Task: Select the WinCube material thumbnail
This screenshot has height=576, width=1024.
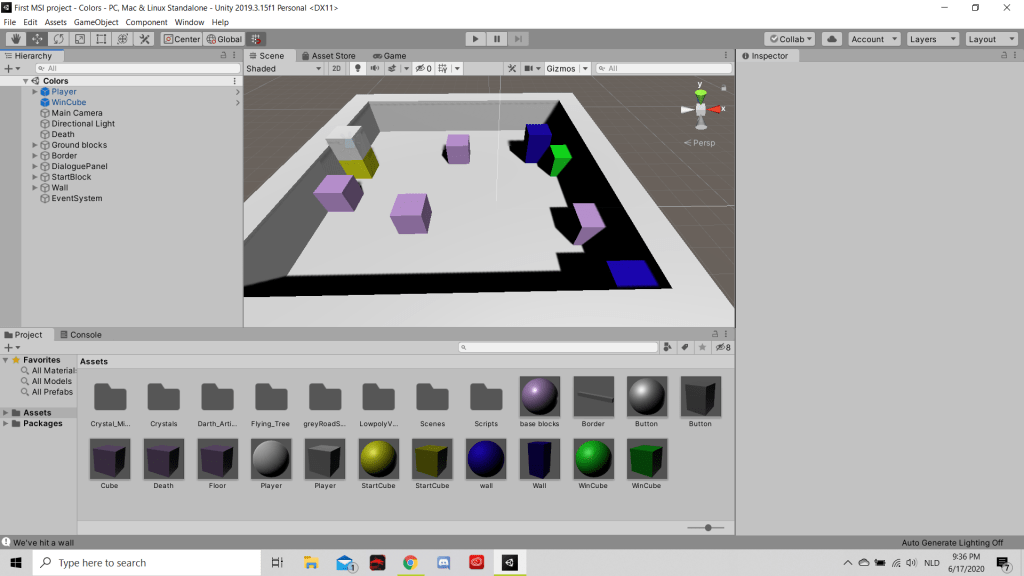Action: point(593,458)
